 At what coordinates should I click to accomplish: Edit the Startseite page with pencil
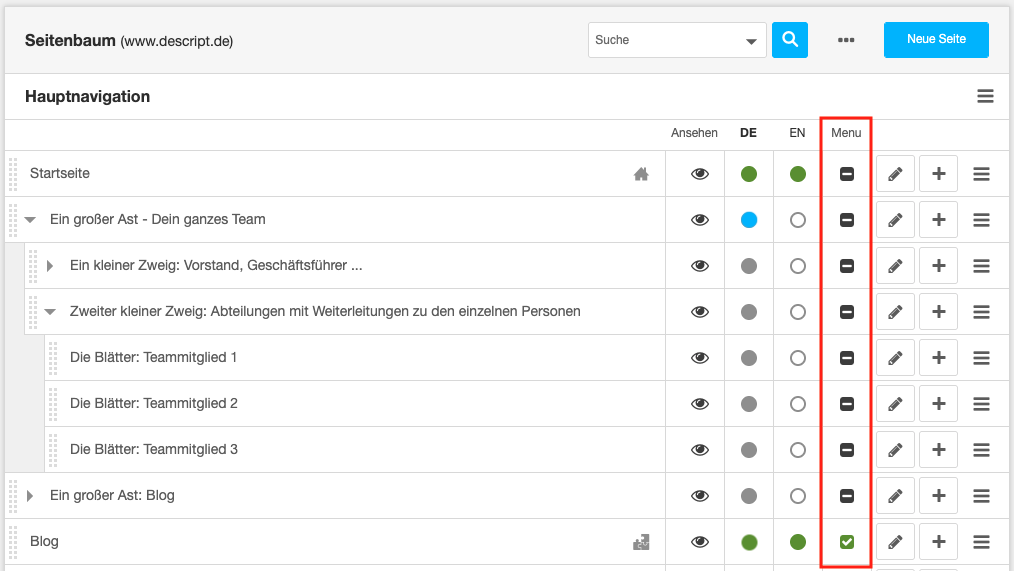point(895,174)
